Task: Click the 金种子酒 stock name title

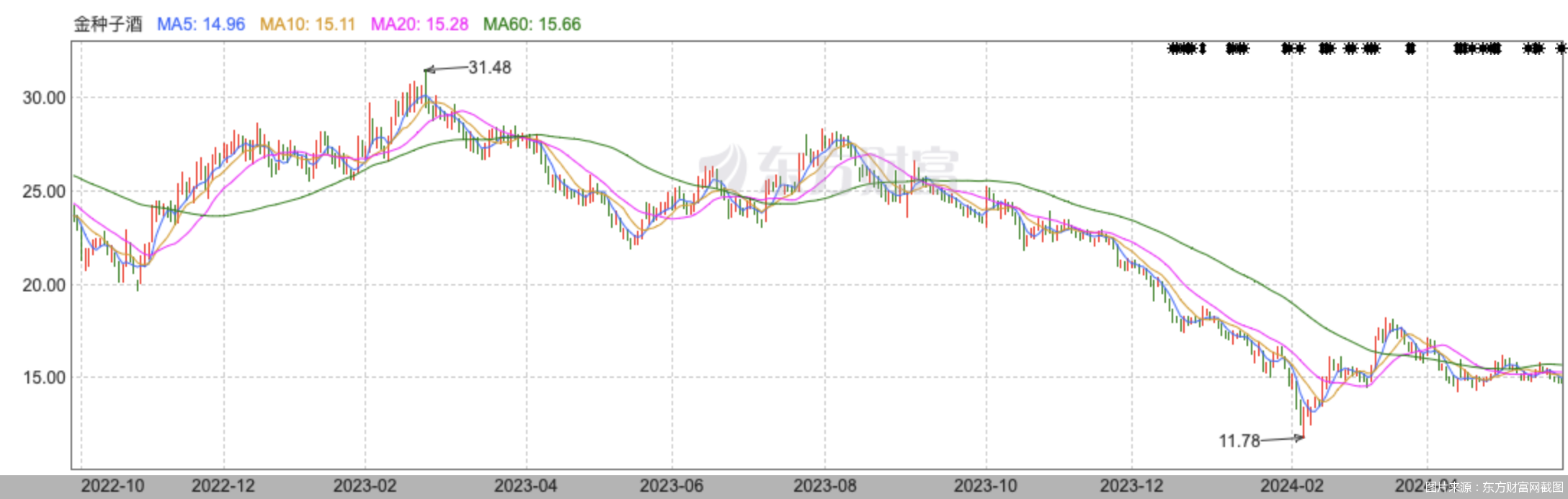Action: point(108,25)
